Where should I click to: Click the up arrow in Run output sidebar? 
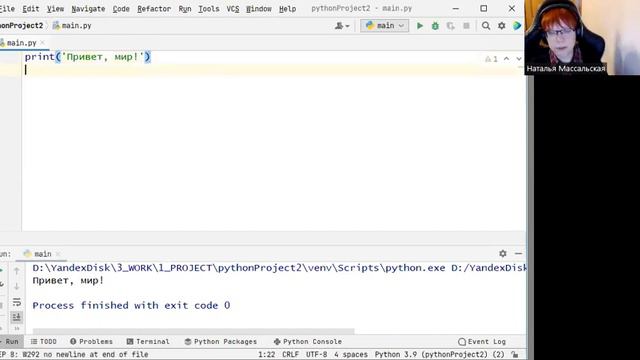[x=17, y=271]
